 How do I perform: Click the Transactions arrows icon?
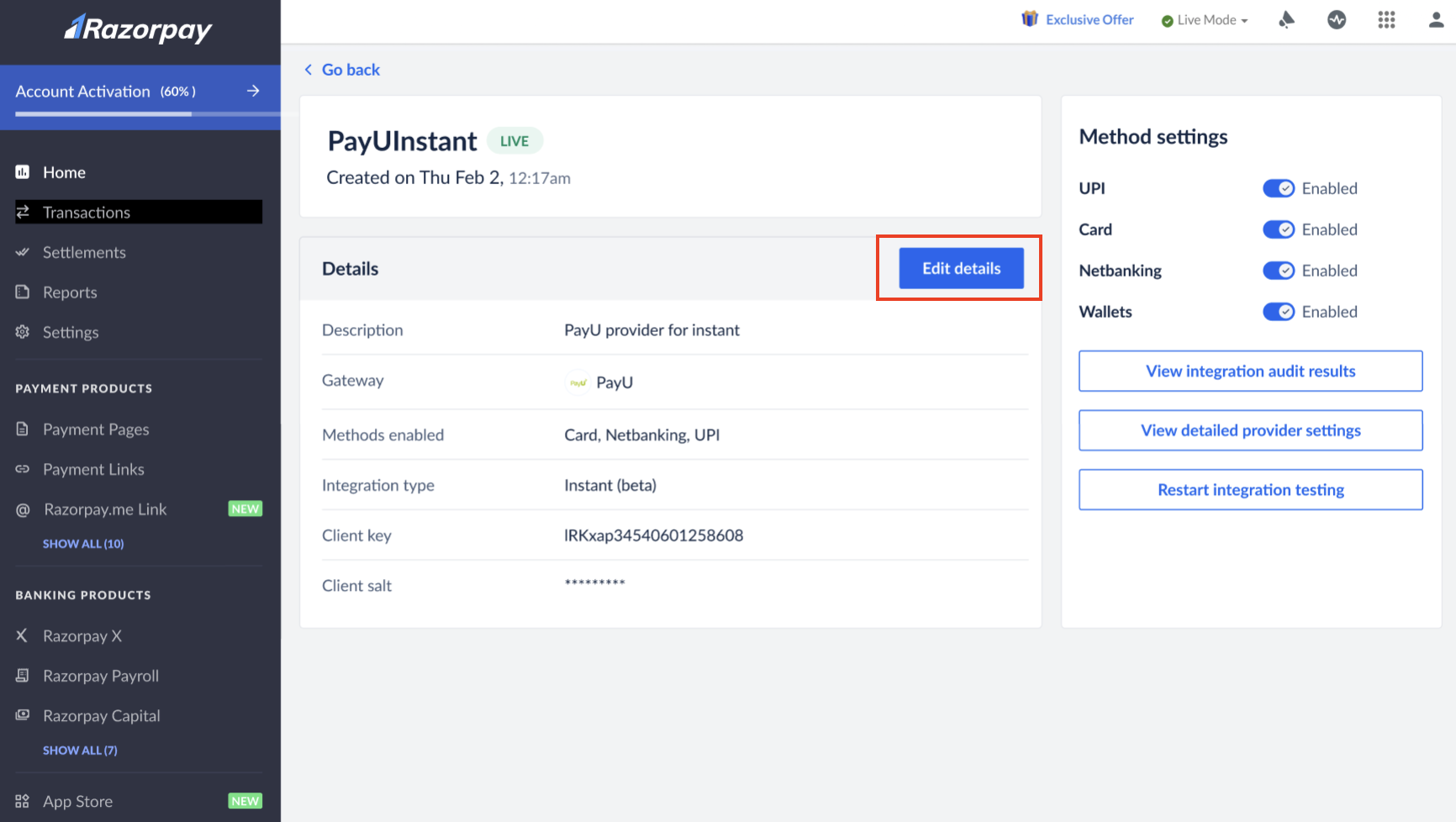tap(23, 212)
